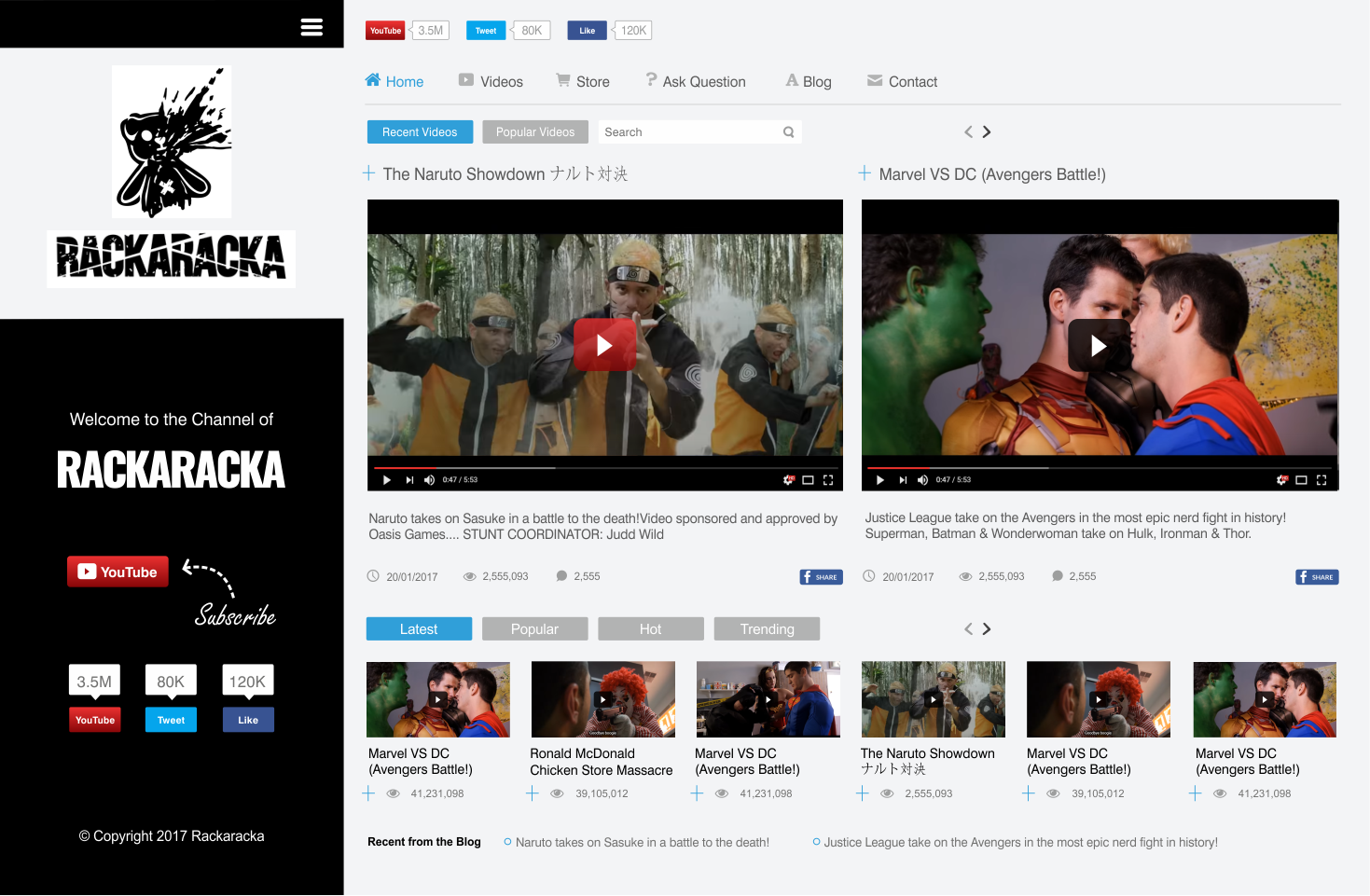Show previous featured videos with top left chevron
The height and width of the screenshot is (896, 1370).
(968, 131)
